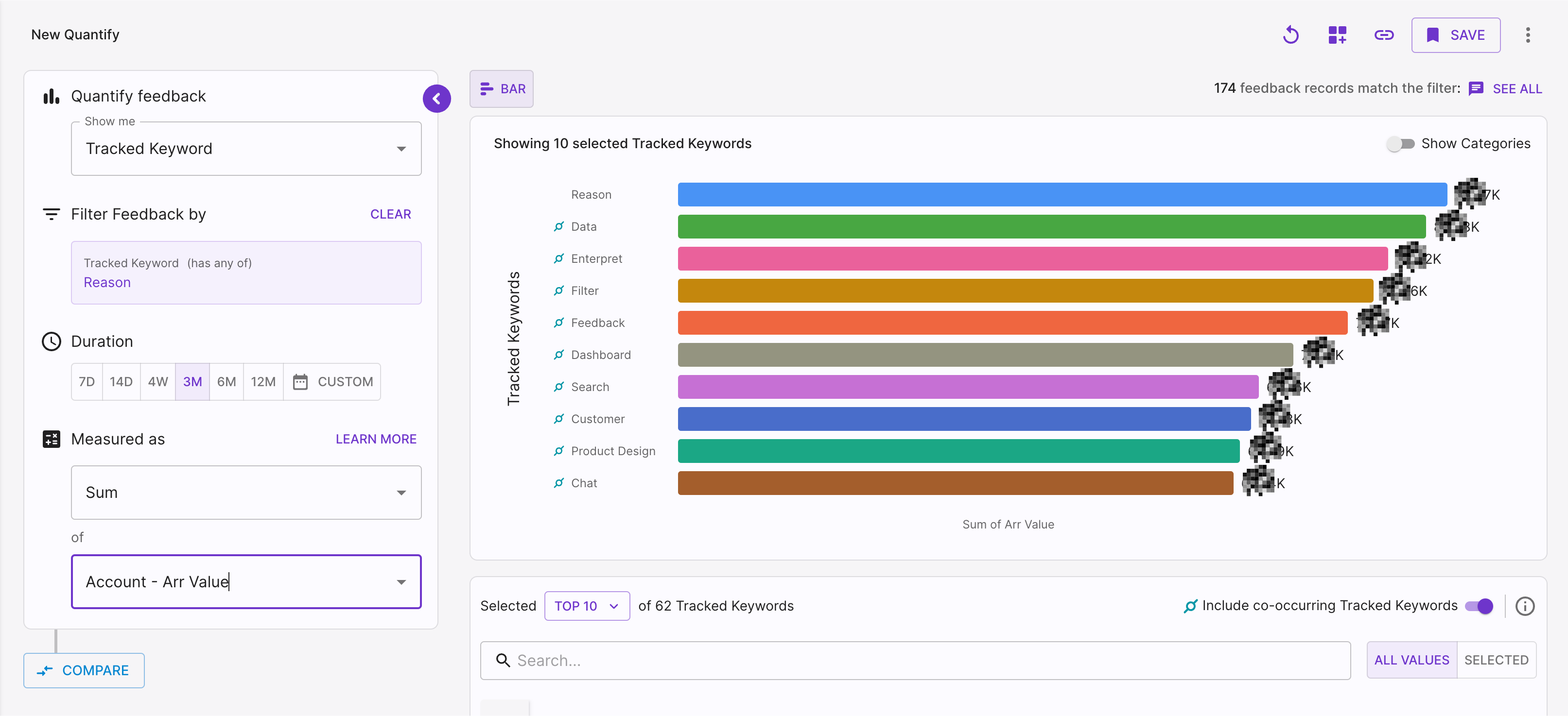This screenshot has height=716, width=1568.
Task: Click the info icon beside co-occurring toggle
Action: click(x=1524, y=606)
